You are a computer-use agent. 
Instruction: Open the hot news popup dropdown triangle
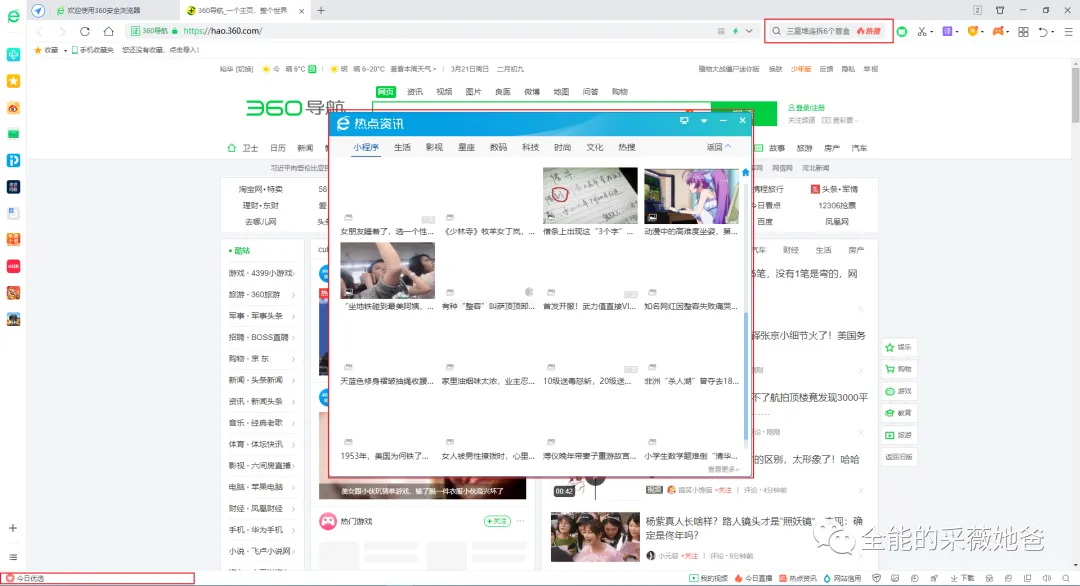click(x=704, y=121)
